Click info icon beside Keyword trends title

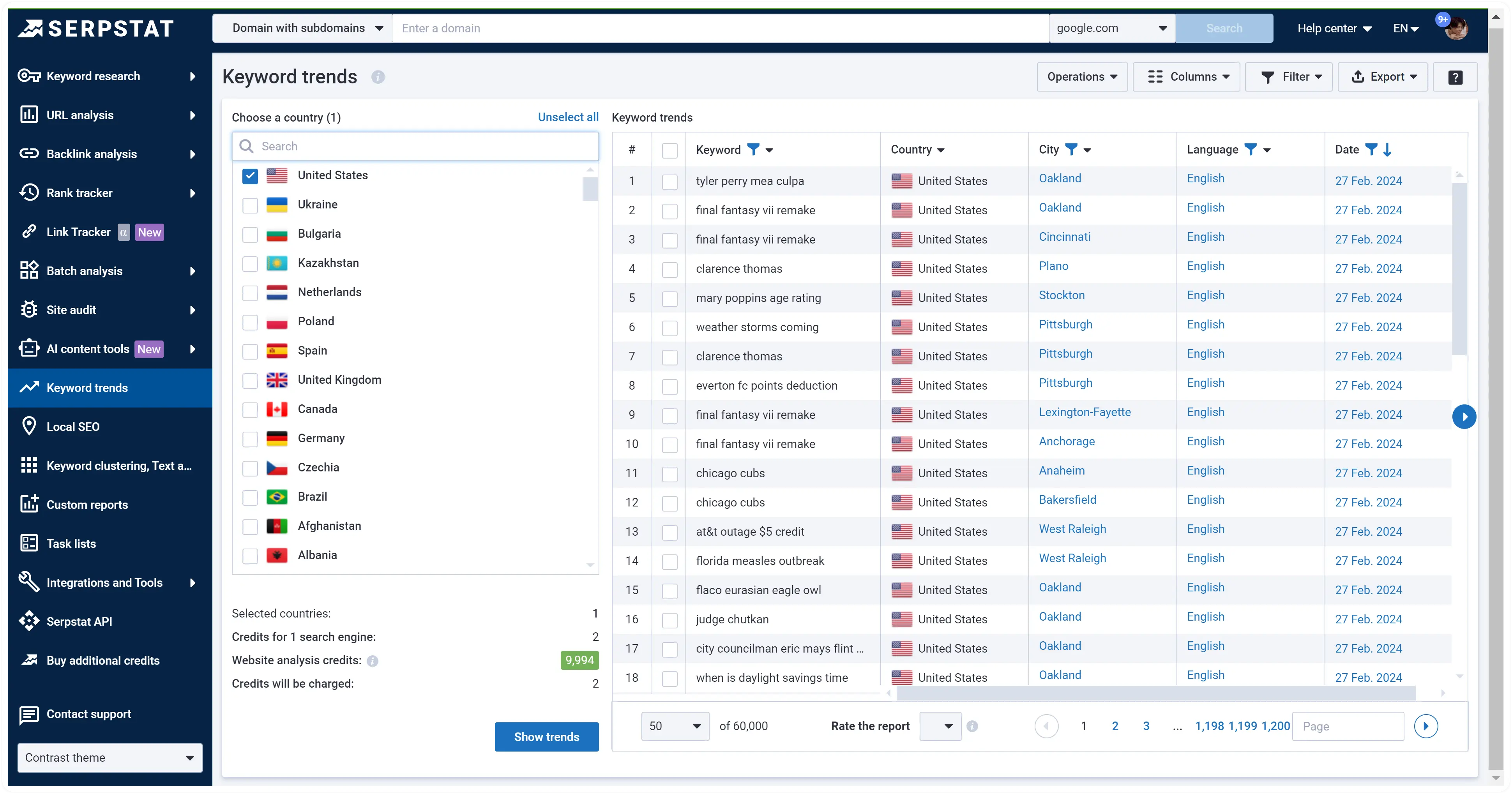[378, 77]
